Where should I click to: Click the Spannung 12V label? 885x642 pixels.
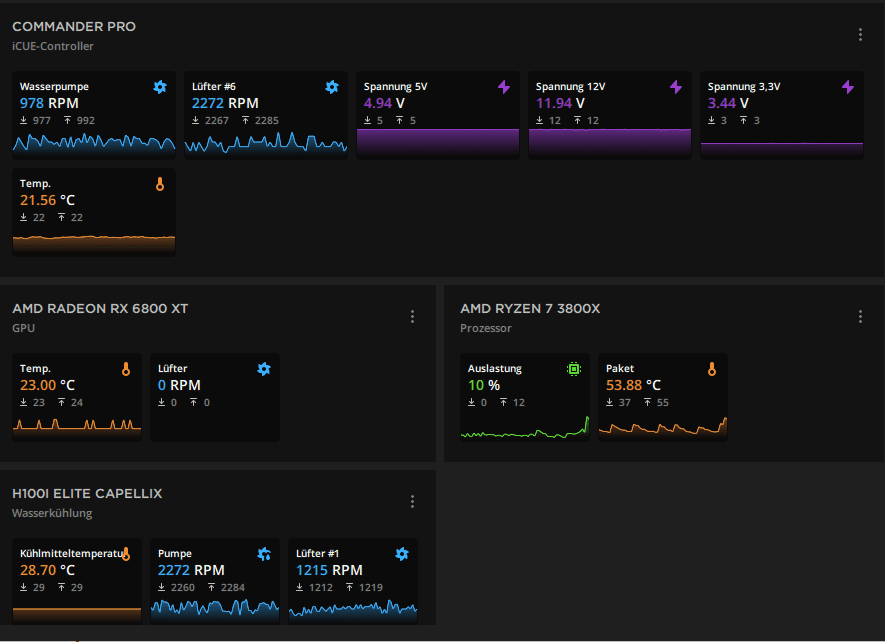(570, 87)
